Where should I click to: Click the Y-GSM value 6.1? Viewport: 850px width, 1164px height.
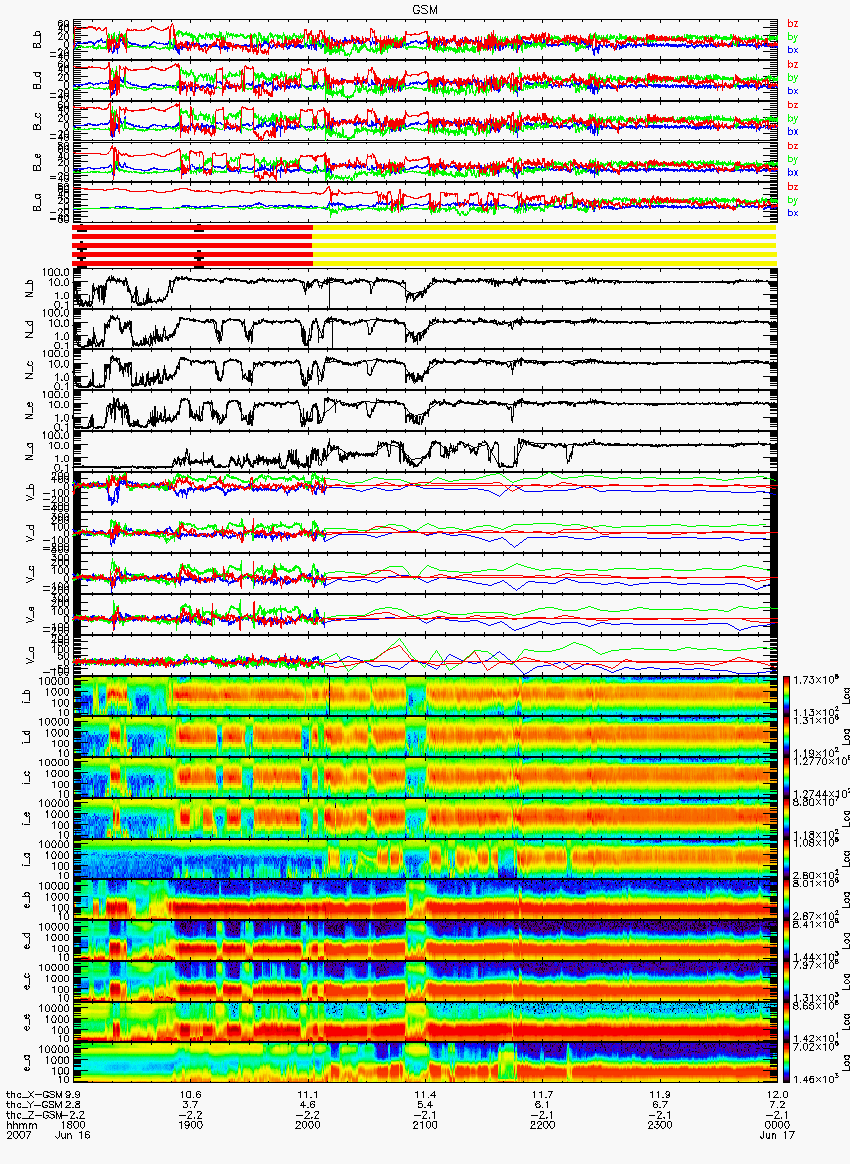543,1105
